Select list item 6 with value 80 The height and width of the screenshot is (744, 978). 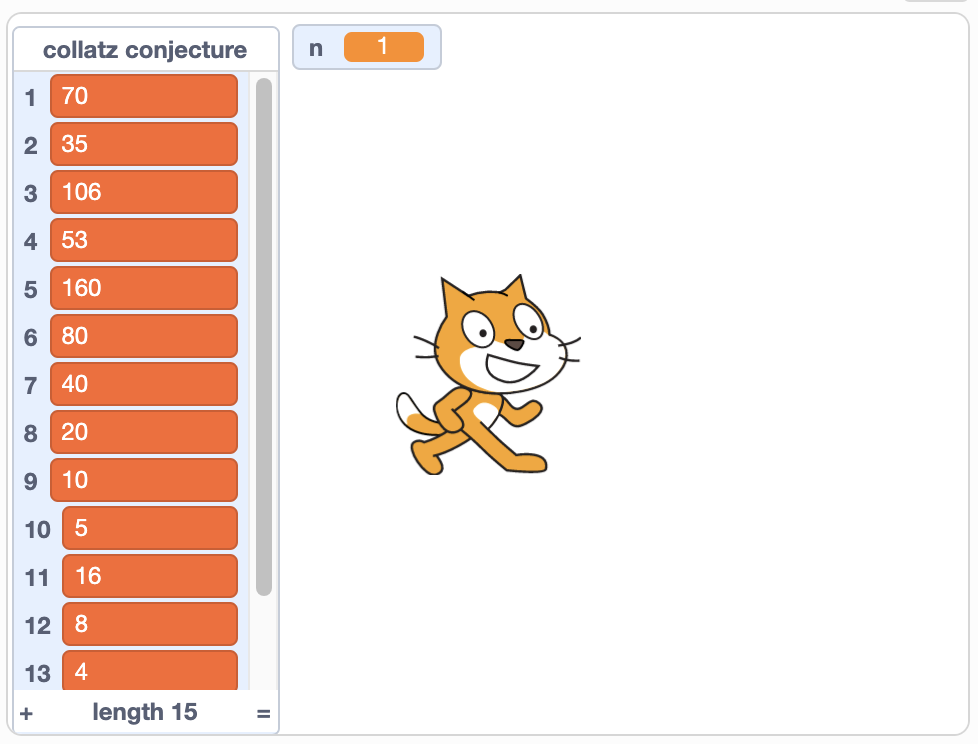point(144,336)
